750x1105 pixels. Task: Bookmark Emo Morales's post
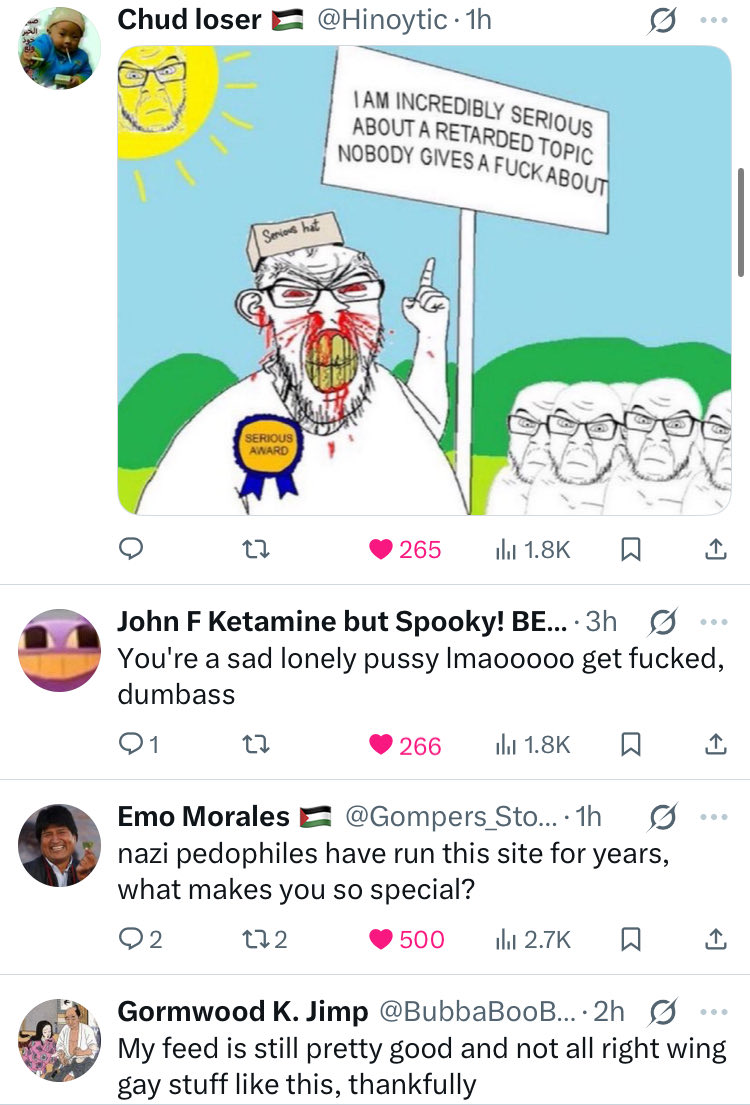pyautogui.click(x=631, y=939)
